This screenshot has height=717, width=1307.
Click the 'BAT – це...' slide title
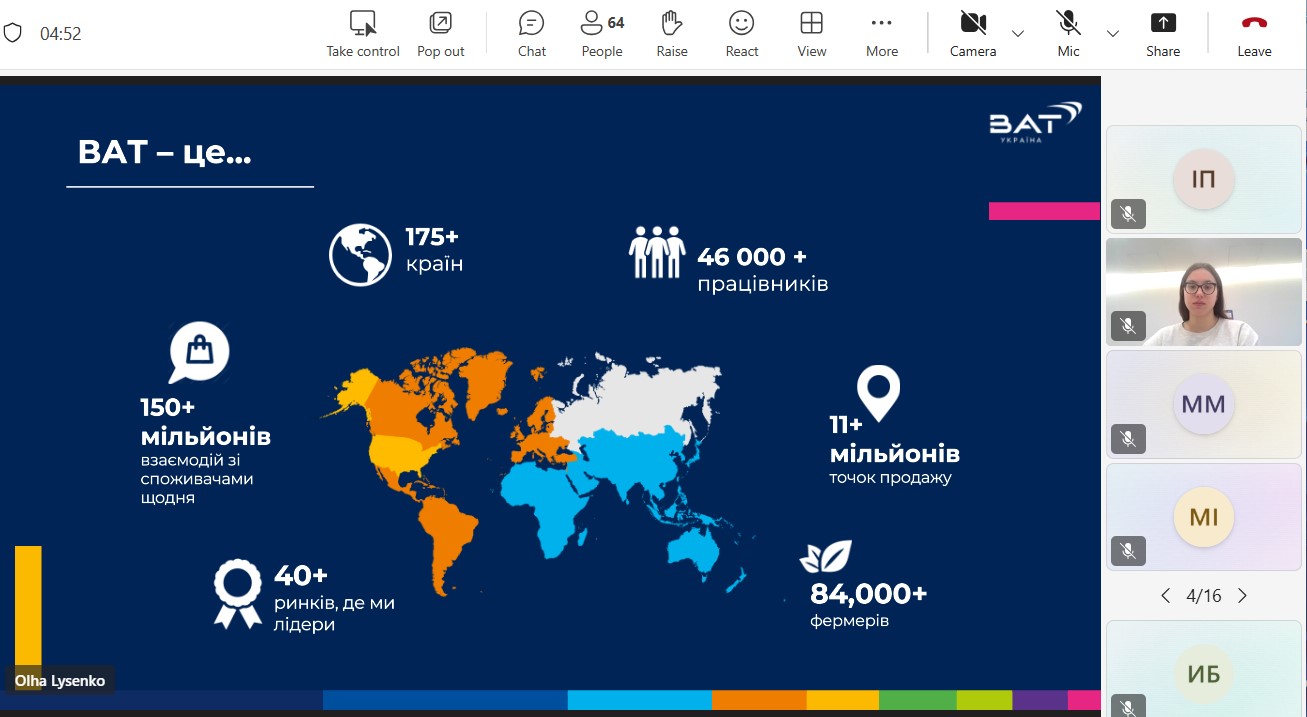click(x=164, y=152)
